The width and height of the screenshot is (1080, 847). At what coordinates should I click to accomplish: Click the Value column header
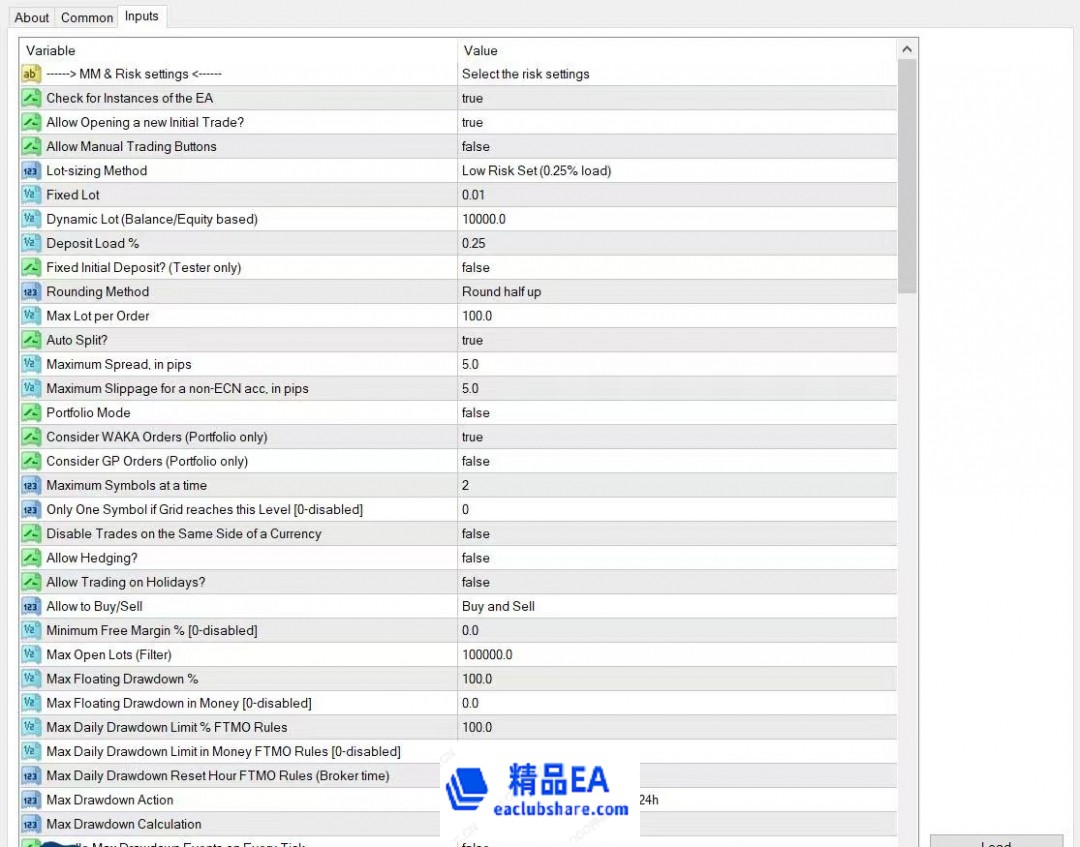(x=676, y=50)
